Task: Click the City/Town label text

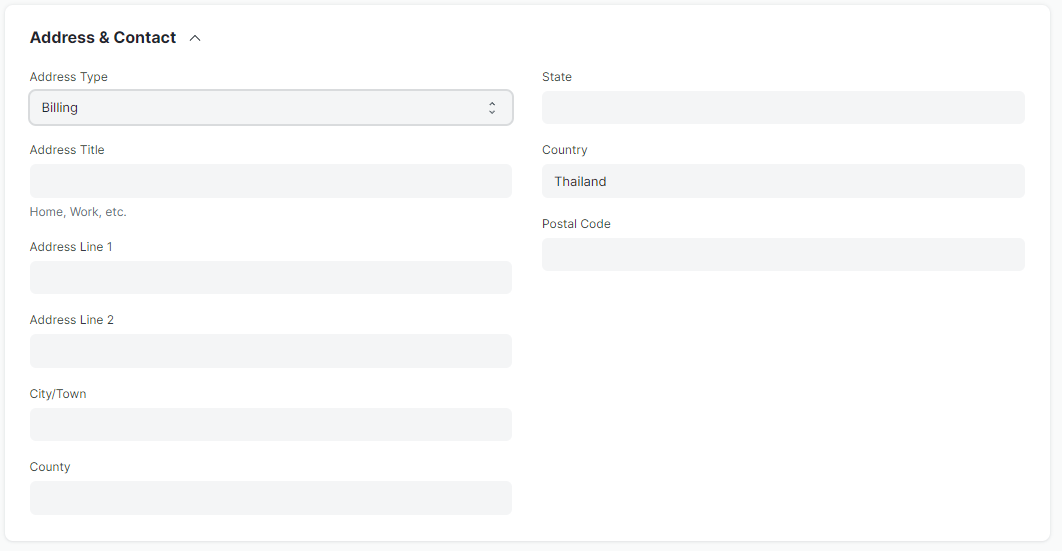Action: tap(58, 394)
